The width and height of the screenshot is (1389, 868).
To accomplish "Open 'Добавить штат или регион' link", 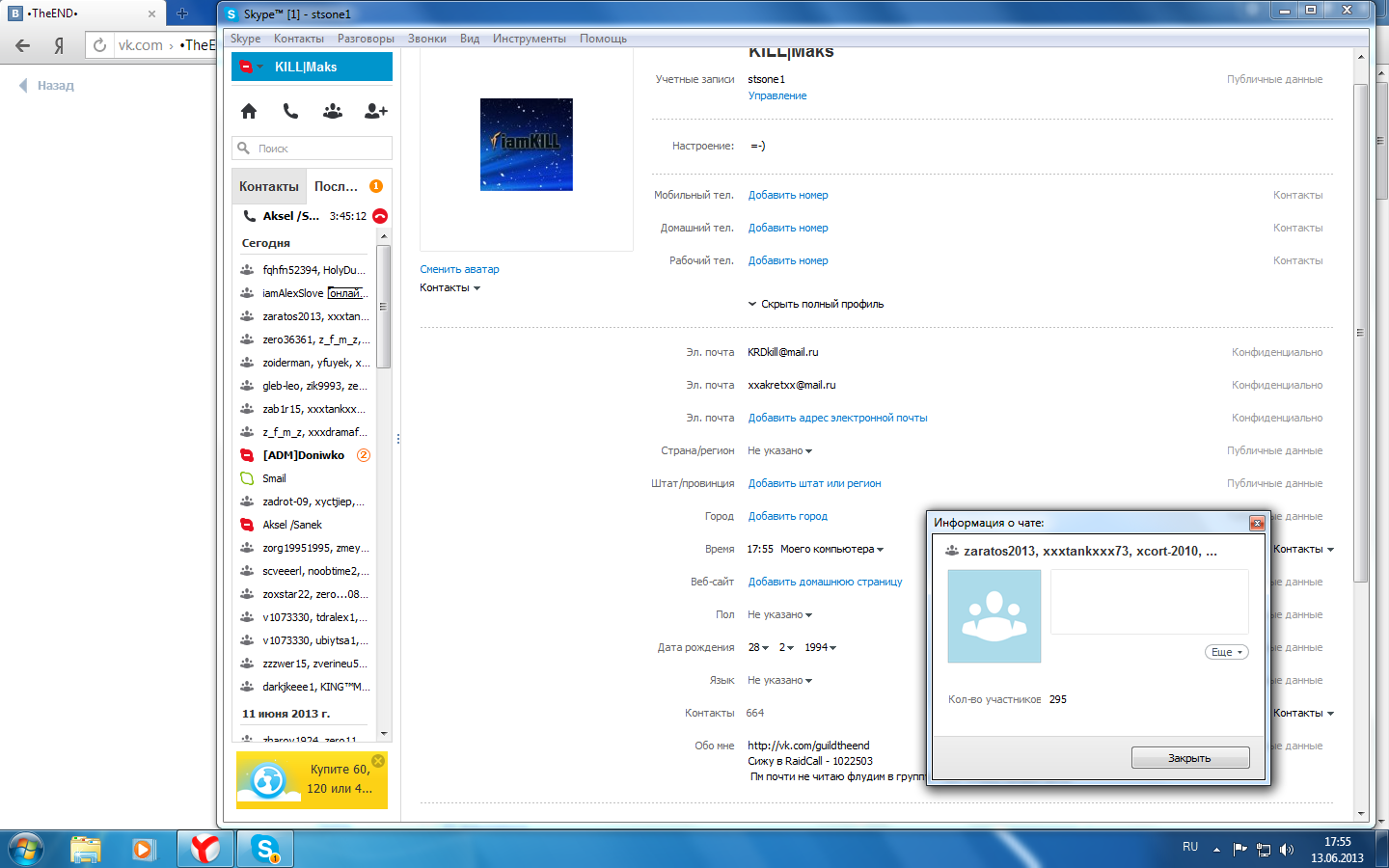I will tap(814, 483).
